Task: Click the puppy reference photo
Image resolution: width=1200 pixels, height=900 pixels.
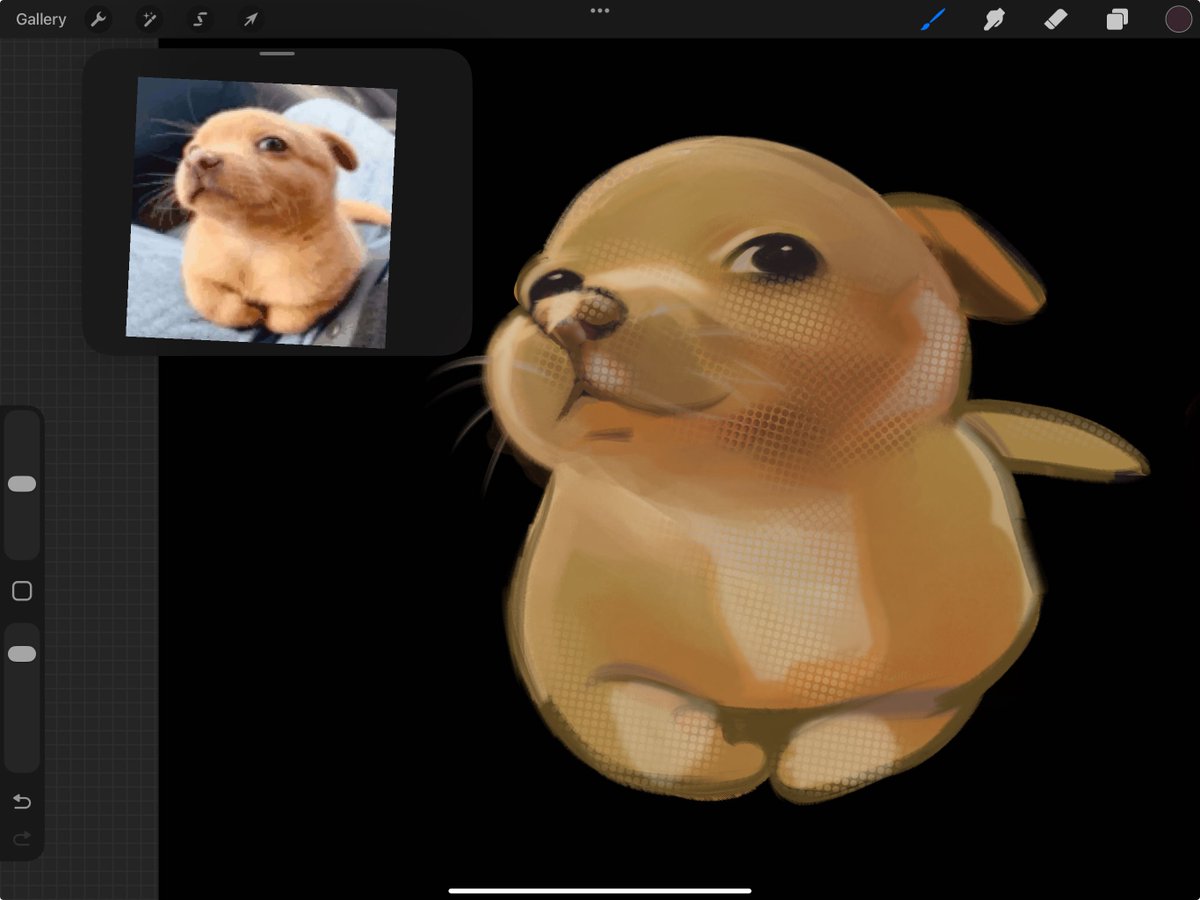Action: (262, 213)
